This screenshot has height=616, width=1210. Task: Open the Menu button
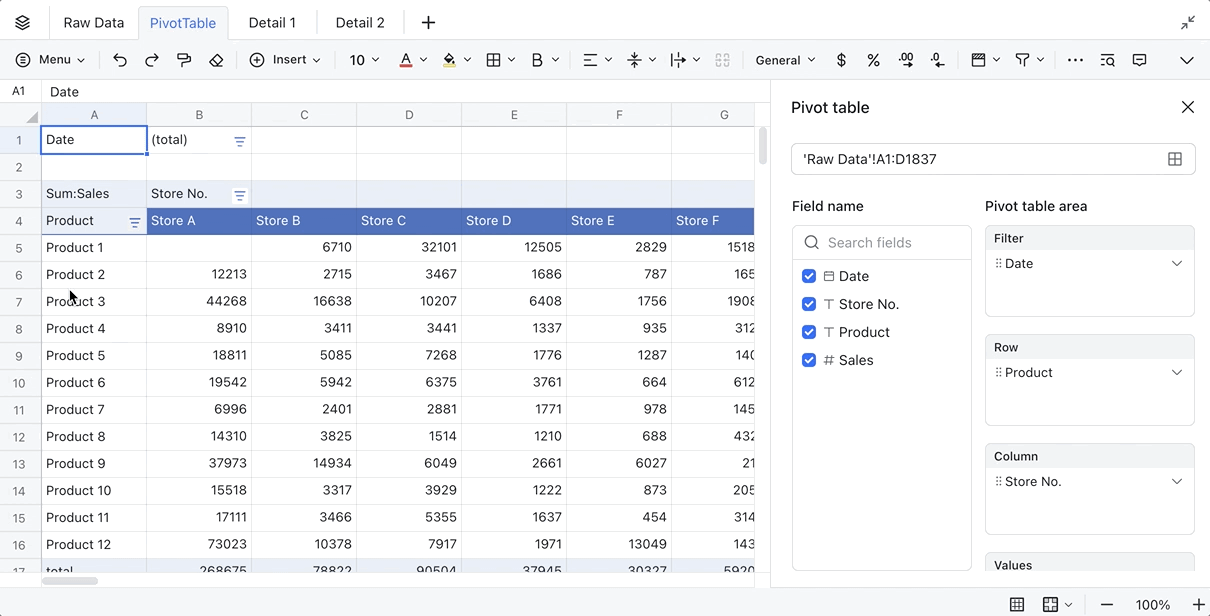[x=50, y=60]
